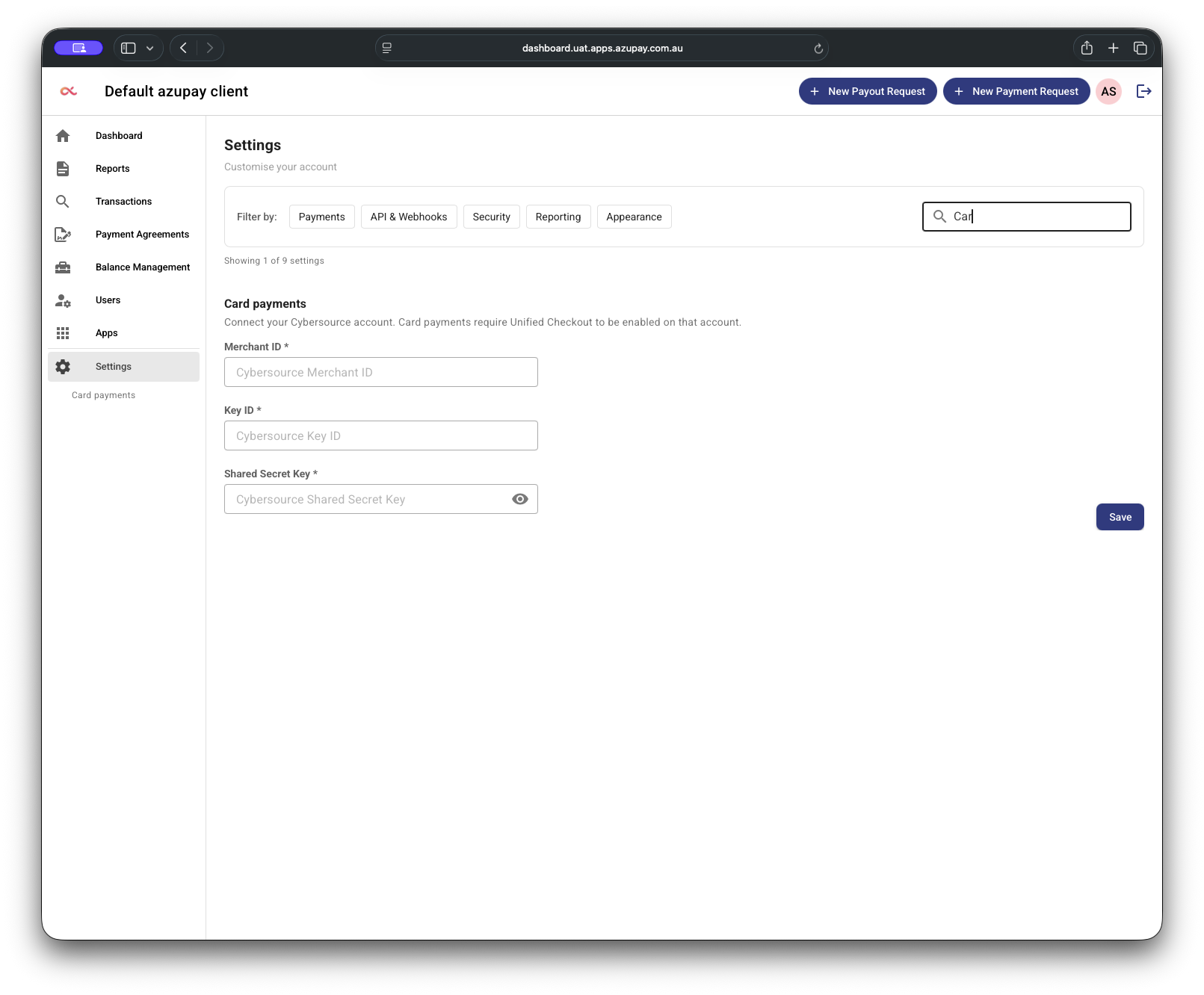Go forward in browser history
1204x995 pixels.
point(210,48)
